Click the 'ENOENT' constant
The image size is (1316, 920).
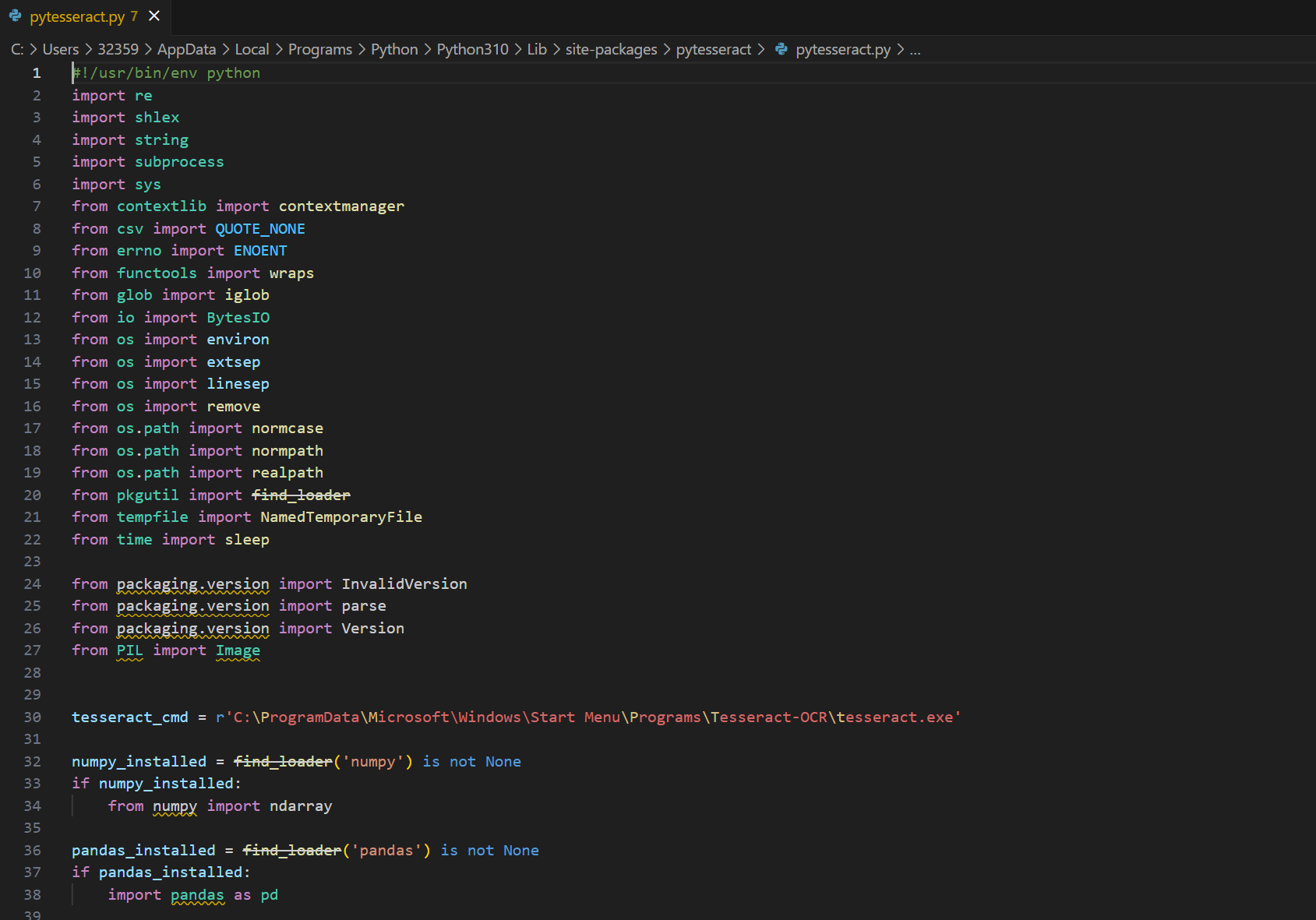point(260,250)
